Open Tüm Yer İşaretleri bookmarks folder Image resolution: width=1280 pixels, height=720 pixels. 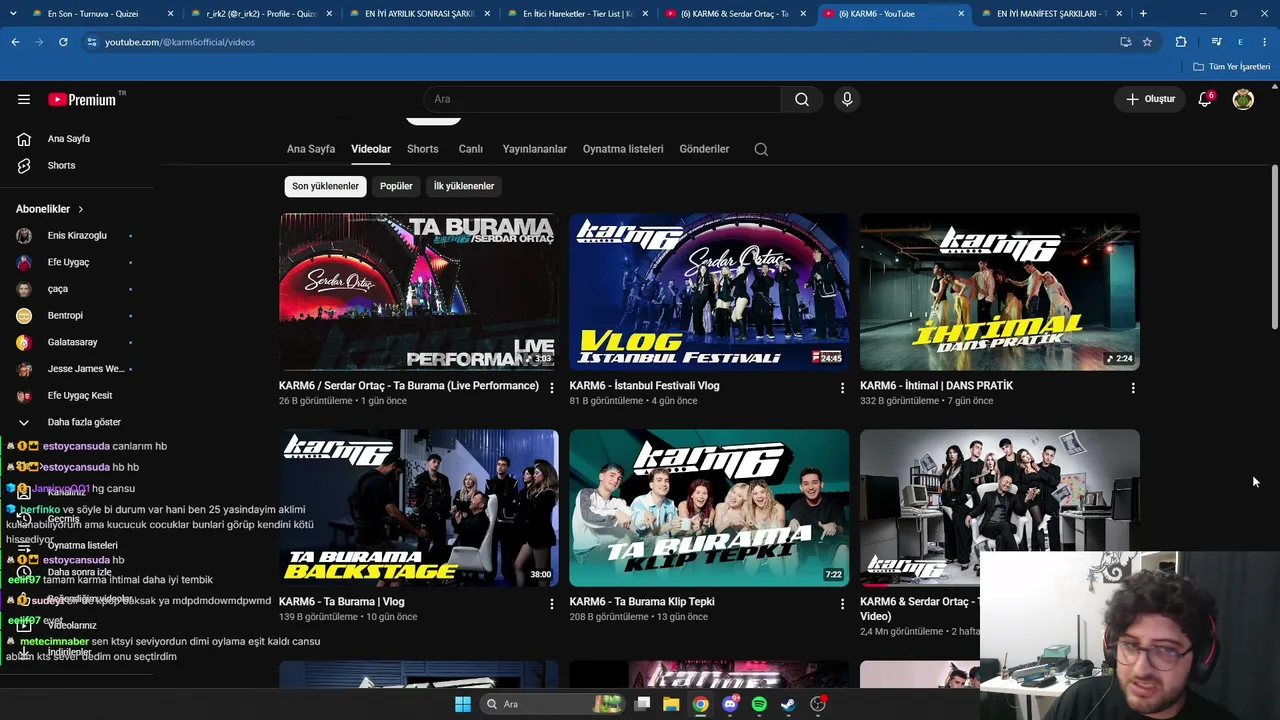[x=1232, y=67]
